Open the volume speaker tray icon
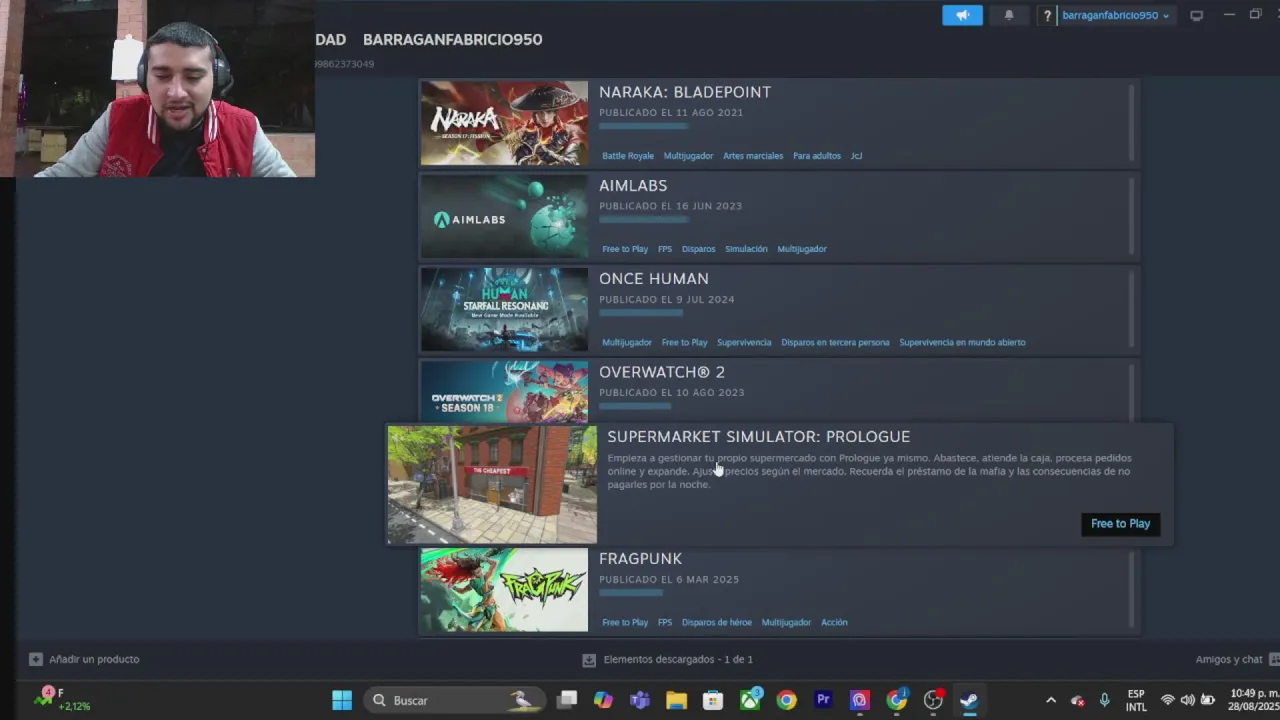The image size is (1280, 720). click(1187, 700)
